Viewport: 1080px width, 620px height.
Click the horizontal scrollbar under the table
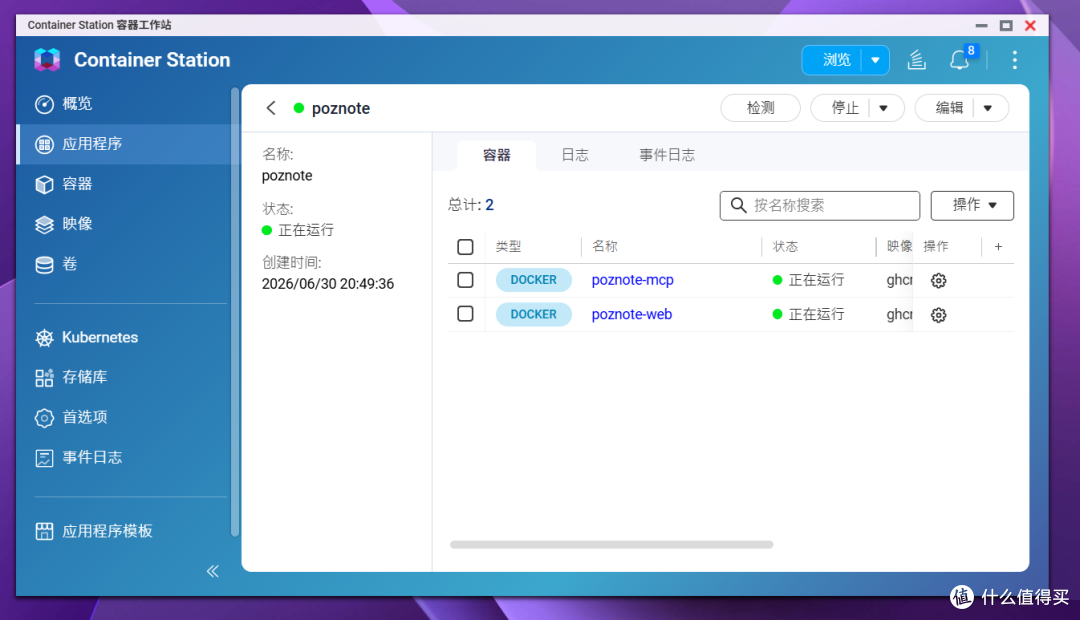(612, 545)
